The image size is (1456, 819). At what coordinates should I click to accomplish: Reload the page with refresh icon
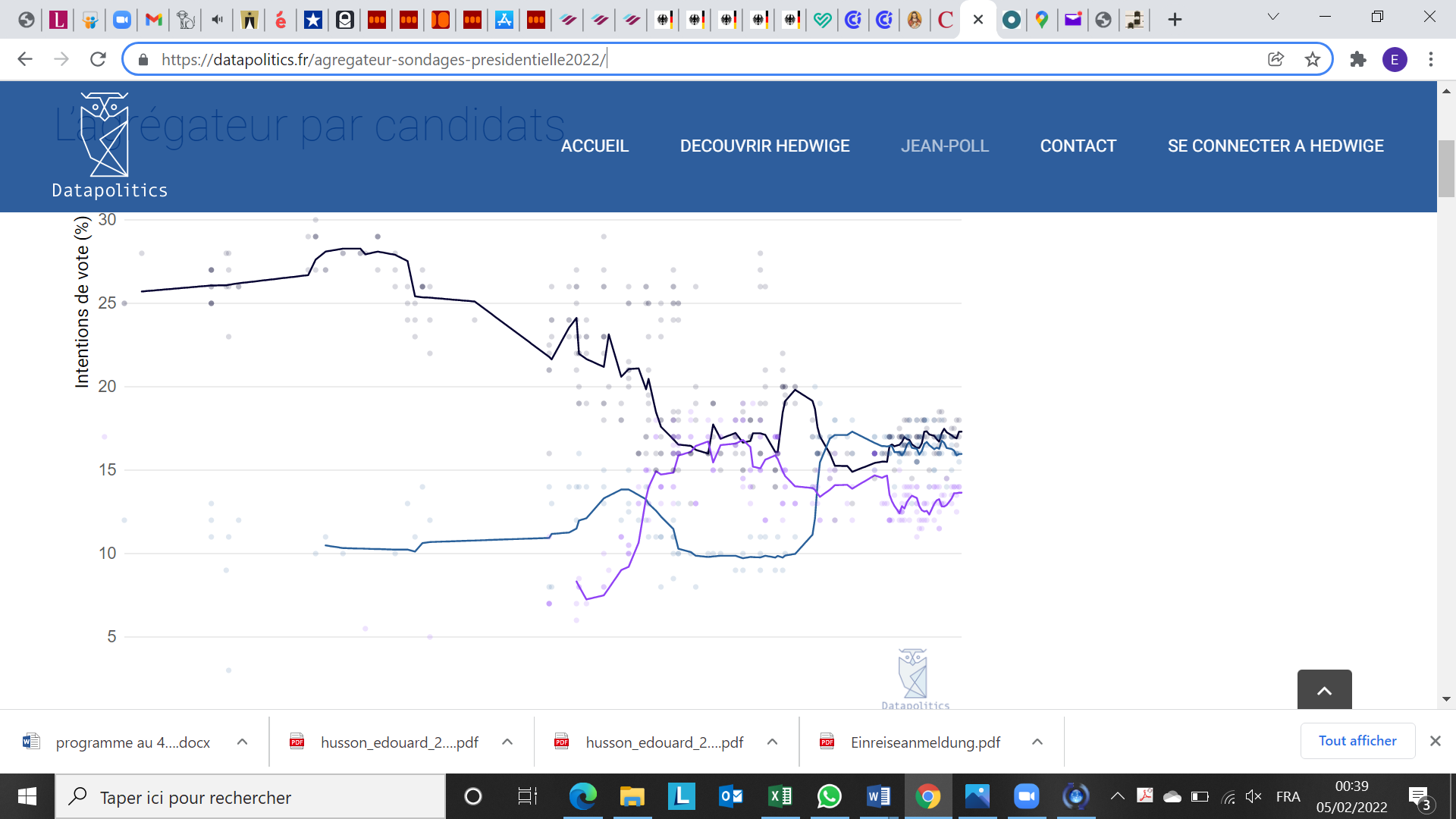pos(98,59)
